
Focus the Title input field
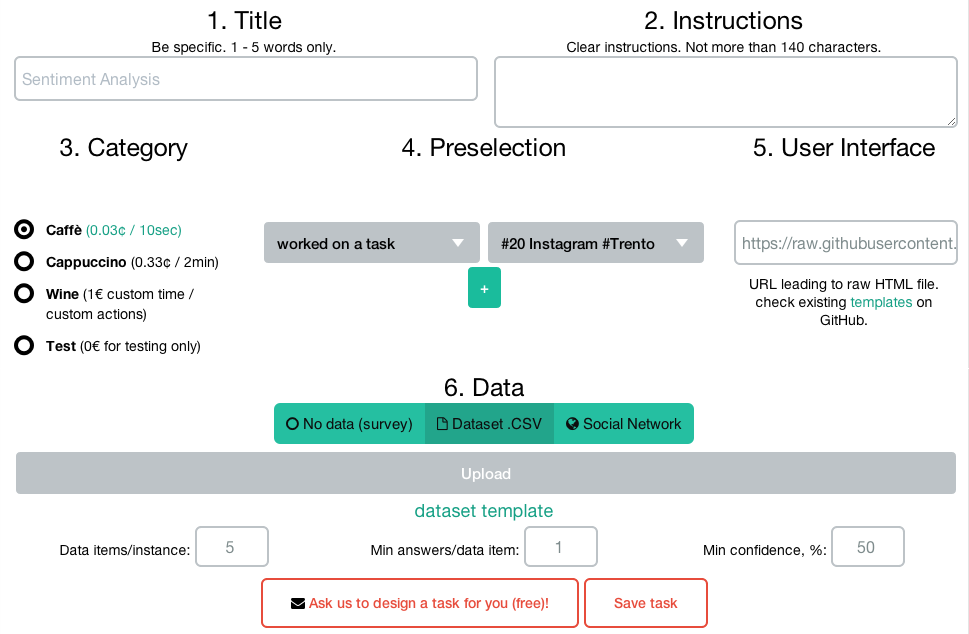click(246, 79)
